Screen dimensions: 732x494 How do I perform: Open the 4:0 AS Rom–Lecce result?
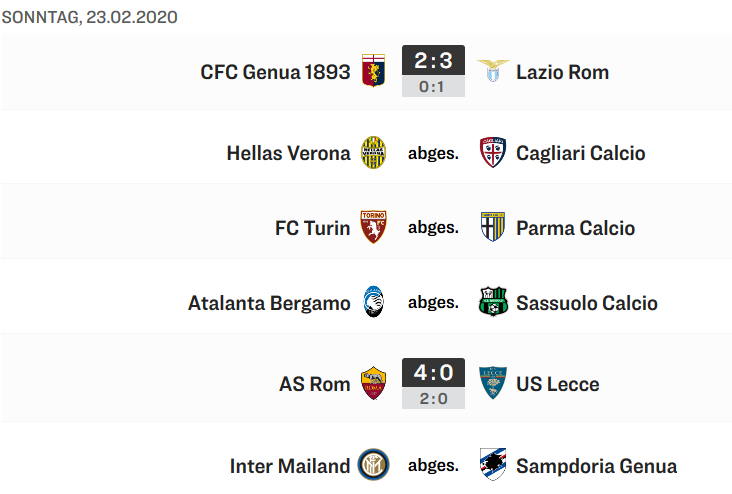point(433,373)
